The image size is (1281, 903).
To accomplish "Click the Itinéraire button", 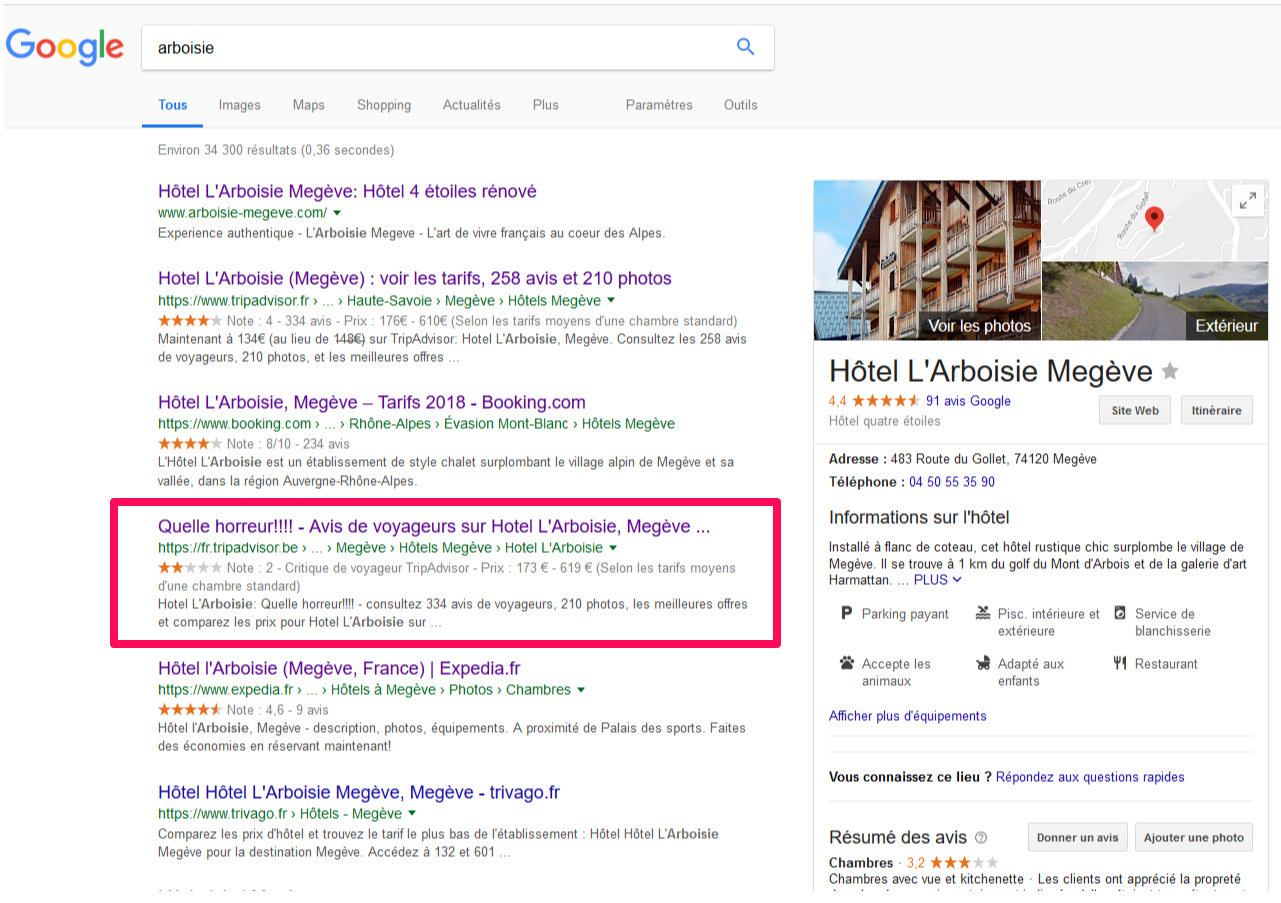I will point(1217,411).
